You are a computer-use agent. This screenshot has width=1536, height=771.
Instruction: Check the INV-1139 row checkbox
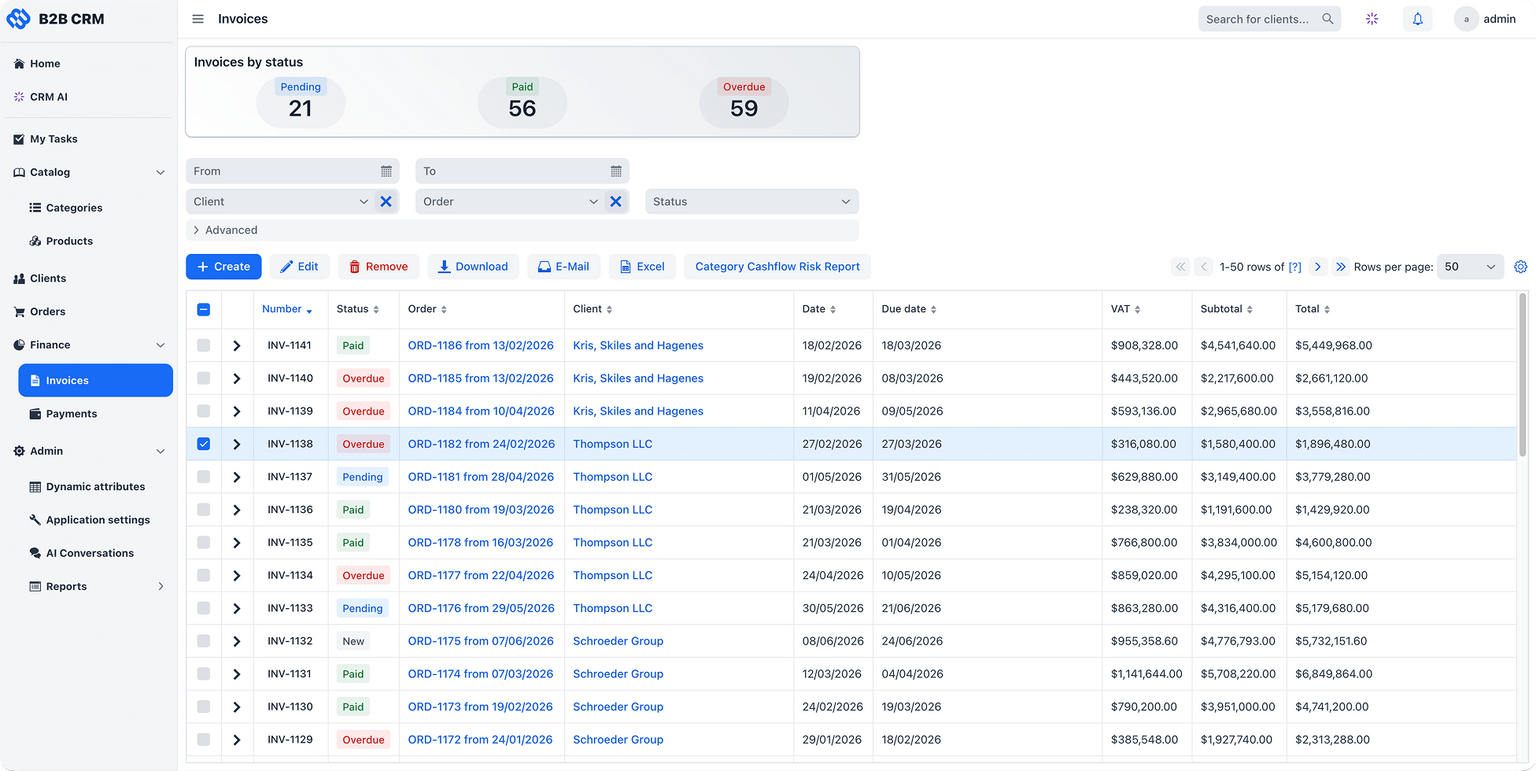(204, 411)
